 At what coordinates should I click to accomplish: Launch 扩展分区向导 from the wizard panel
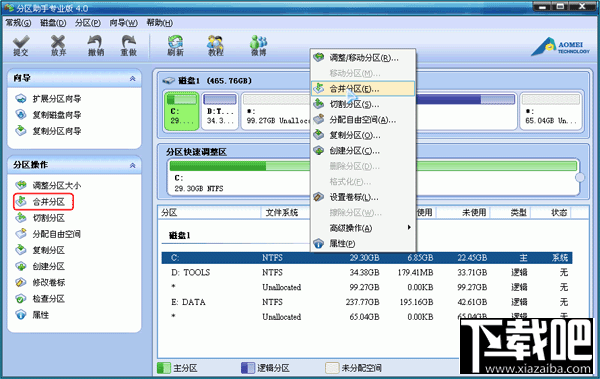click(48, 99)
